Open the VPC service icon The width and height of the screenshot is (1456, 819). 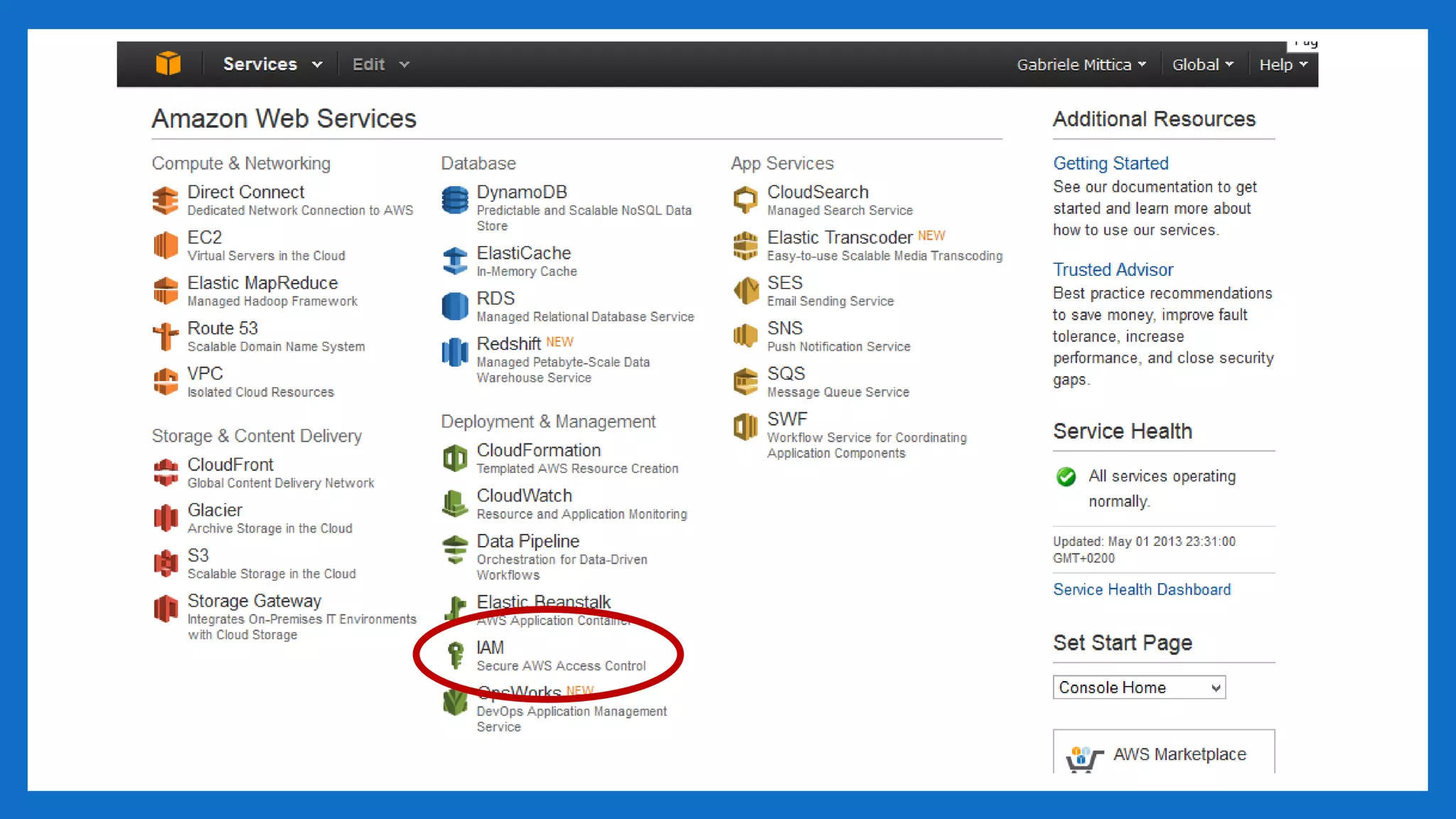tap(166, 382)
